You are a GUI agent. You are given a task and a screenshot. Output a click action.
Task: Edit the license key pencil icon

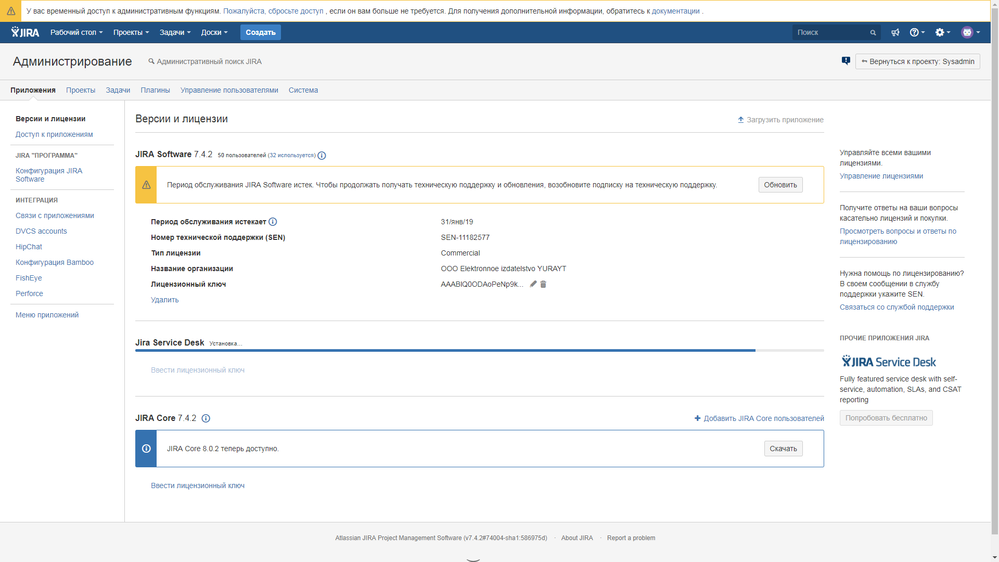click(533, 284)
